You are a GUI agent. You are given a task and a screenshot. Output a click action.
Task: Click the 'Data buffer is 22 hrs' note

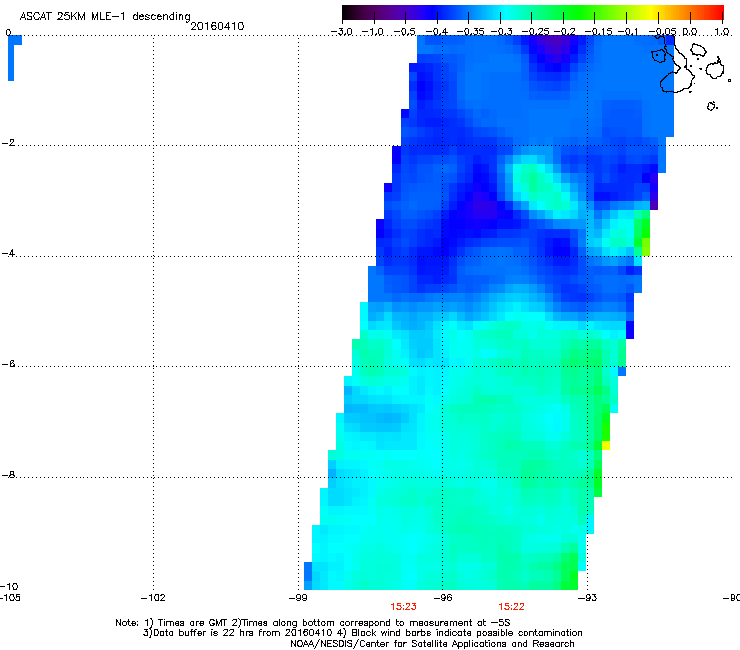pyautogui.click(x=362, y=633)
